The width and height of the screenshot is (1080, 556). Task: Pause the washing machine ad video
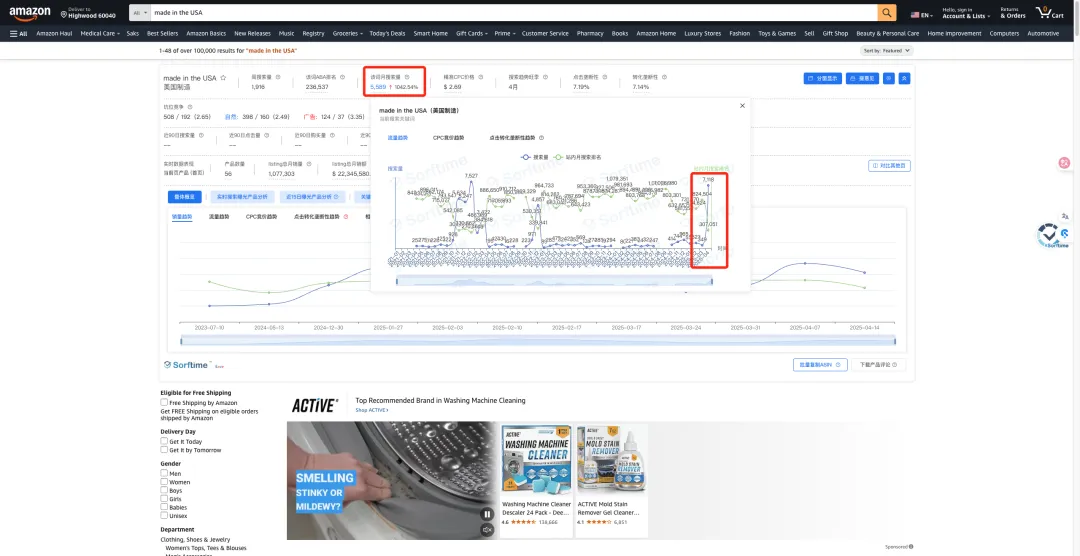click(487, 514)
